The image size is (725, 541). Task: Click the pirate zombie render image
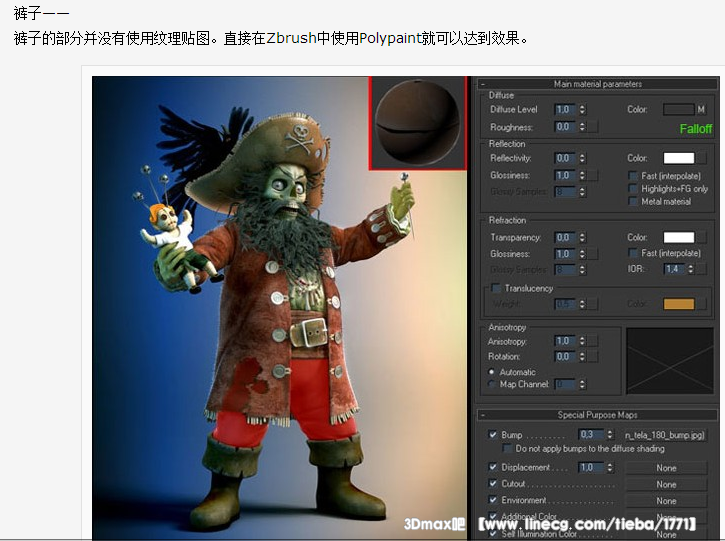[279, 308]
